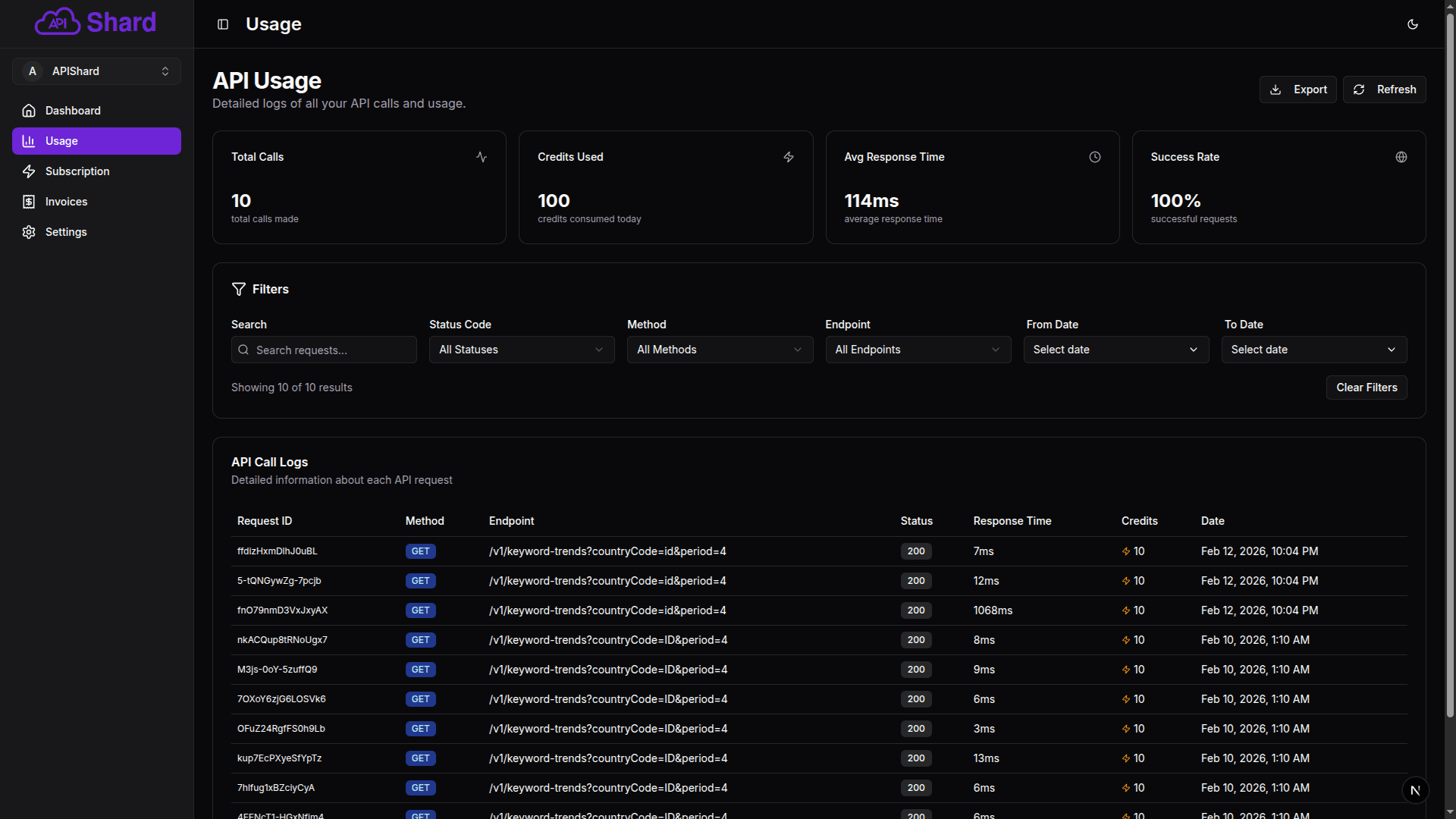The image size is (1456, 819).
Task: Open Settings page from sidebar
Action: (96, 232)
